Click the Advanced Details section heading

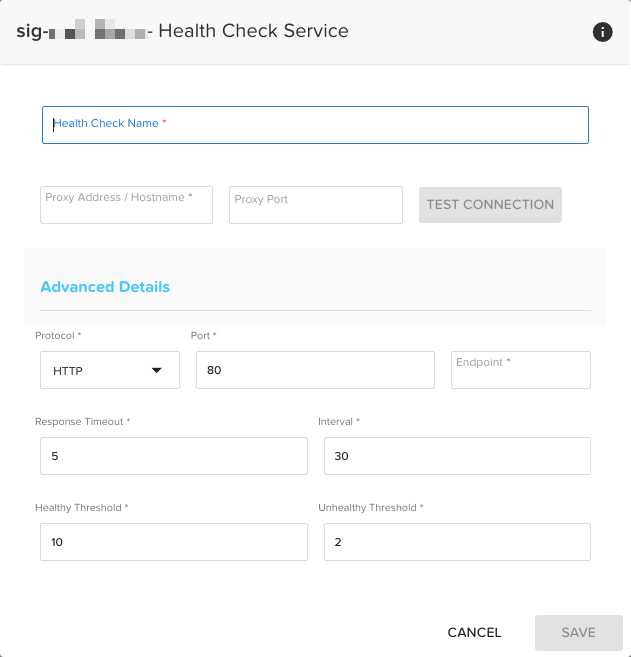pos(105,287)
